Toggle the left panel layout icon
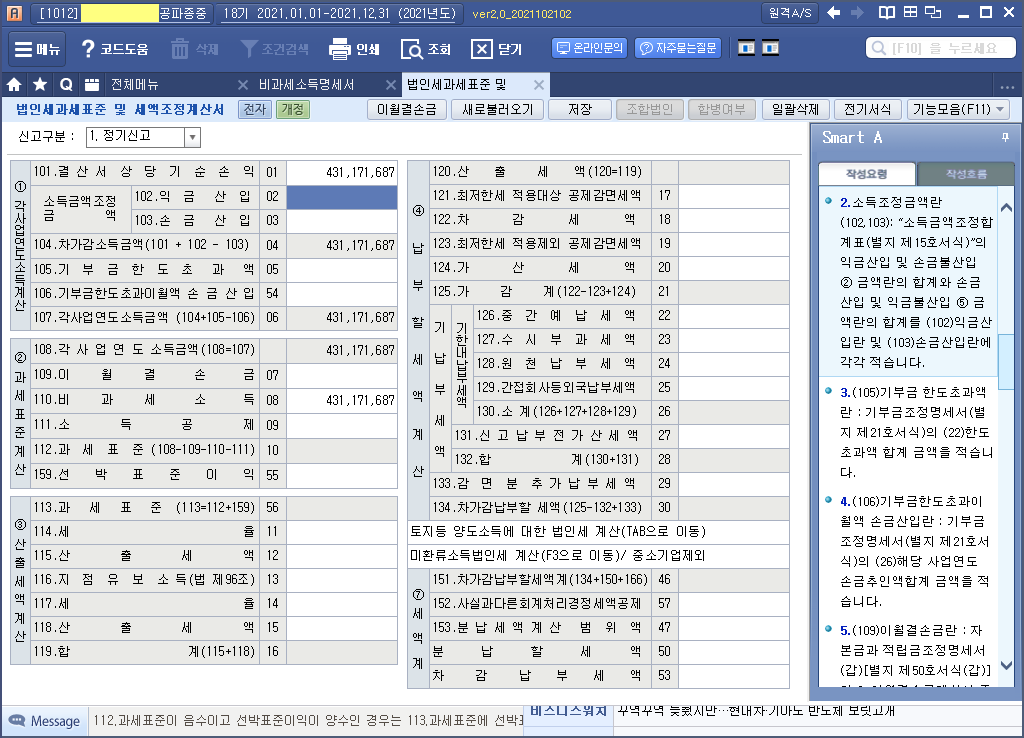 746,48
